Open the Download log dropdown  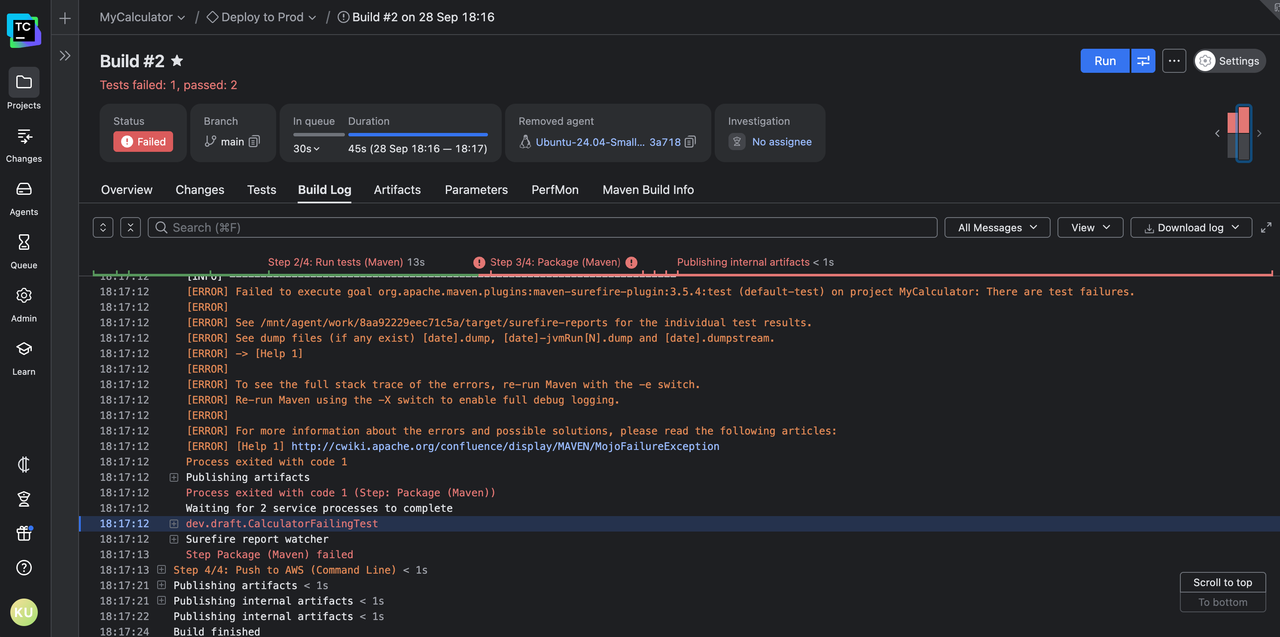1191,228
